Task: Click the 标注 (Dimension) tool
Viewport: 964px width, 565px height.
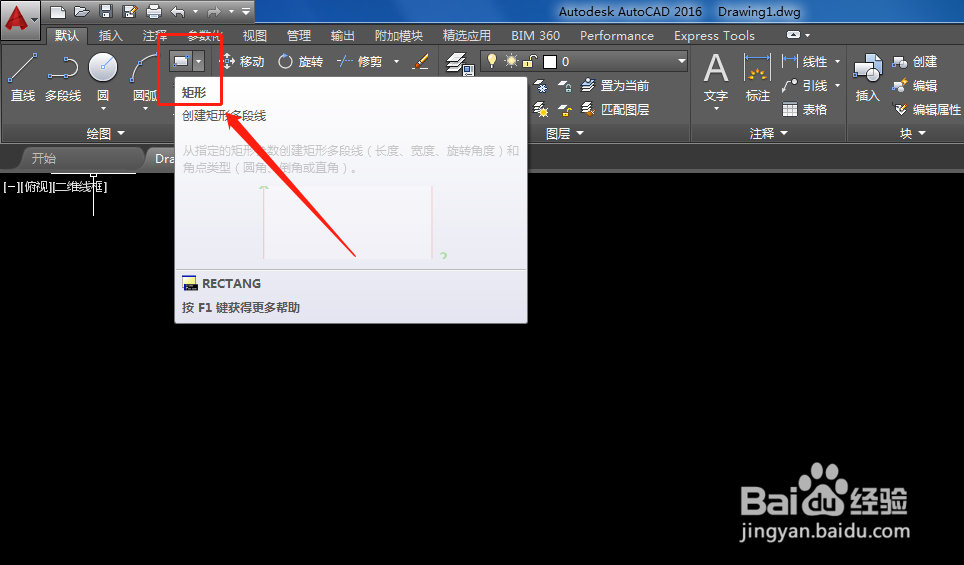Action: pos(757,77)
